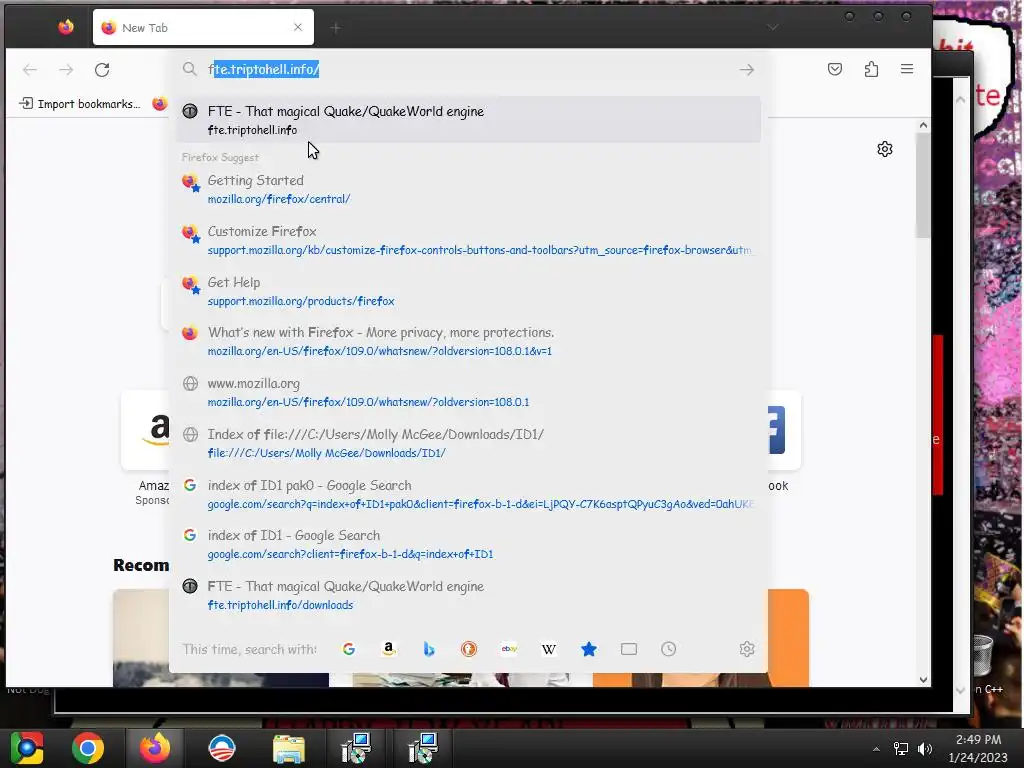The height and width of the screenshot is (768, 1024).
Task: Search this time with DuckDuckGo icon
Action: 469,649
